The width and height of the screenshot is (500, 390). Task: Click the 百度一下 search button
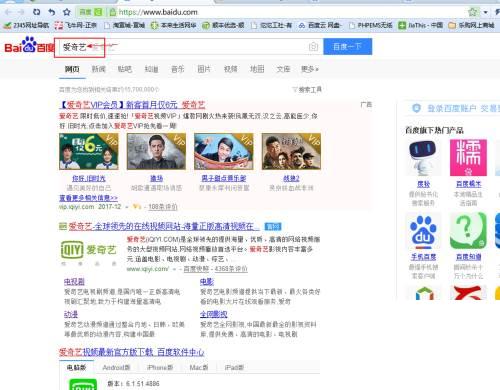click(x=348, y=47)
